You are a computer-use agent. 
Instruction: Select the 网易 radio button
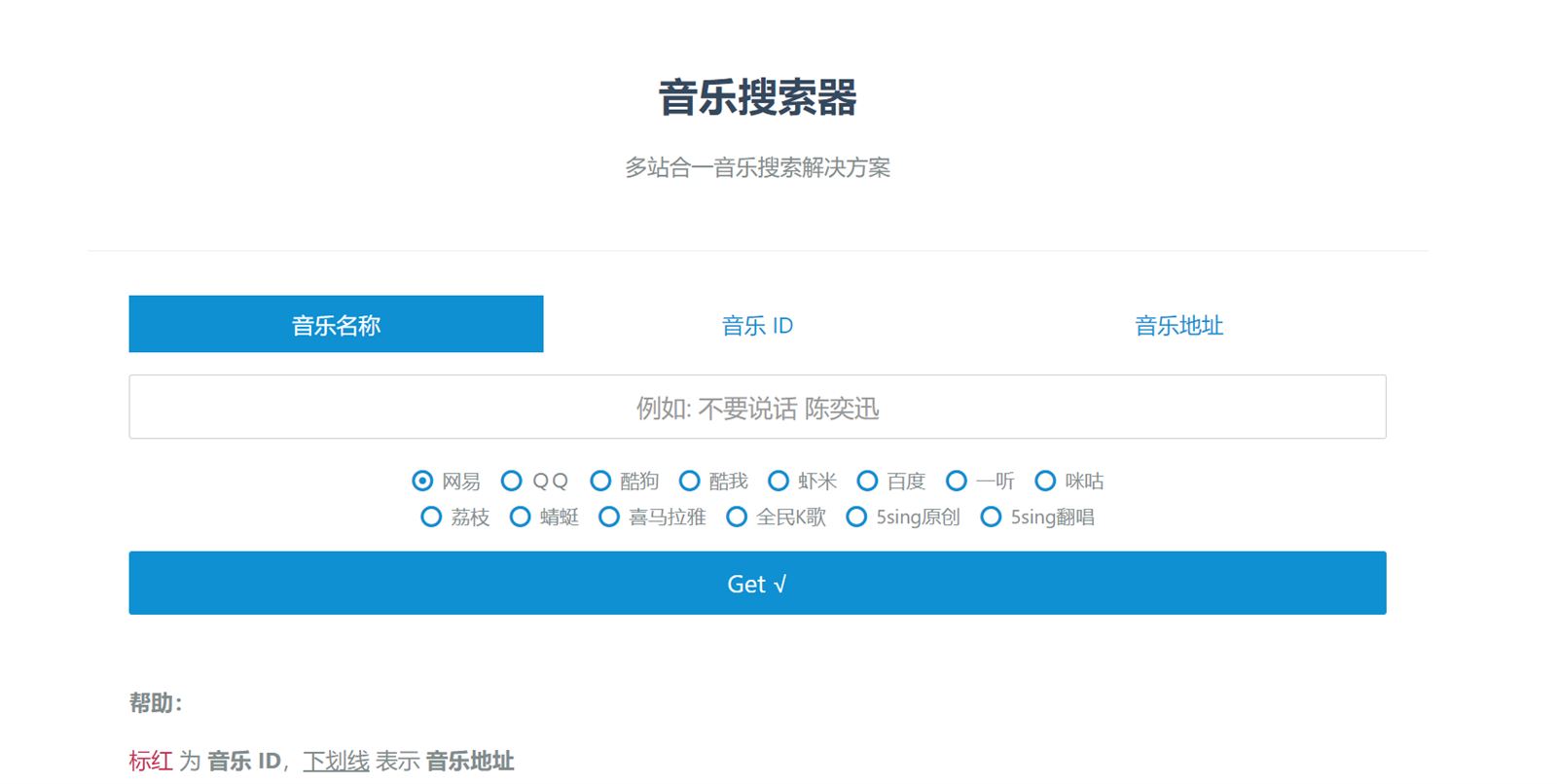(422, 481)
